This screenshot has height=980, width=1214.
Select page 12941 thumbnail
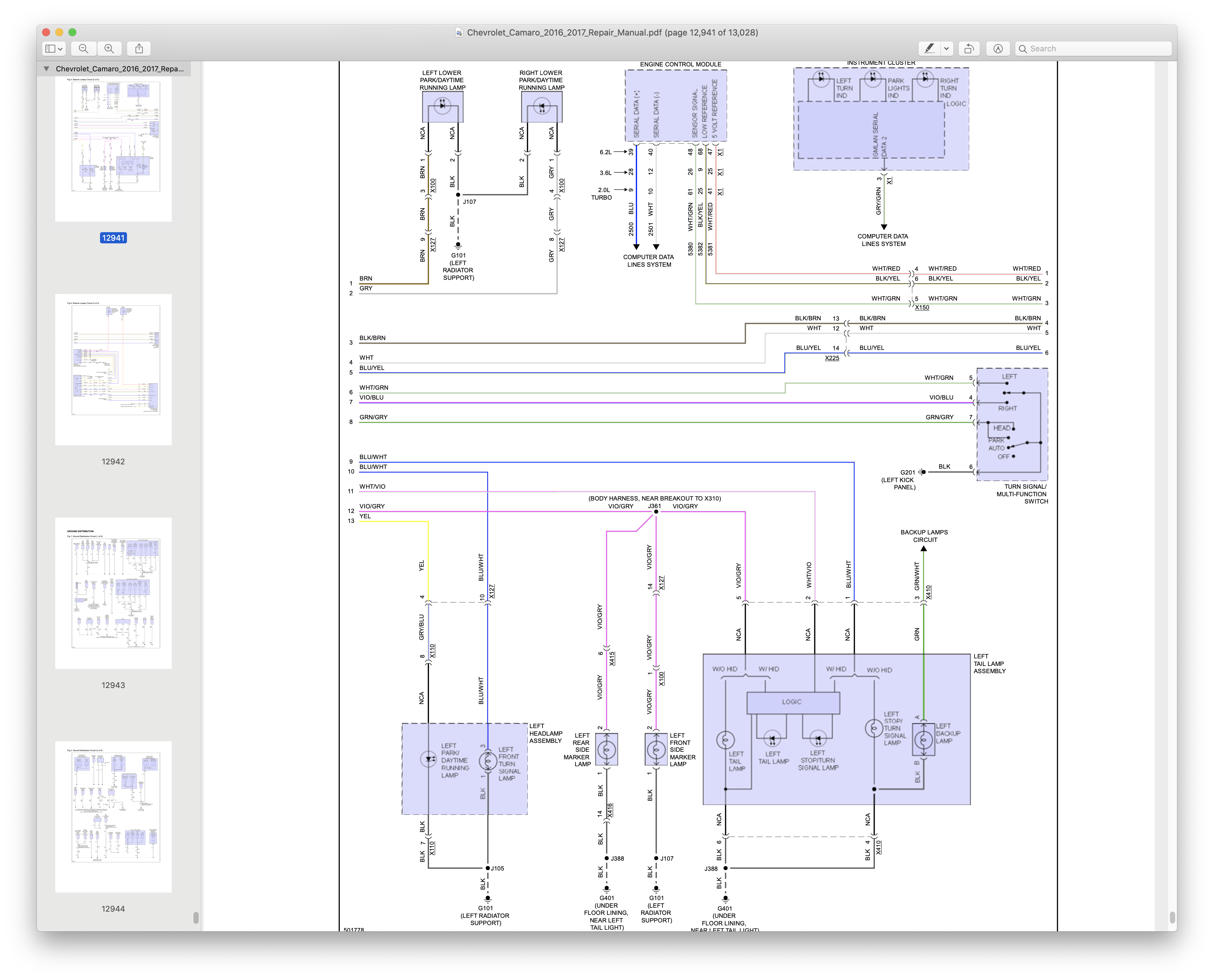coord(114,149)
